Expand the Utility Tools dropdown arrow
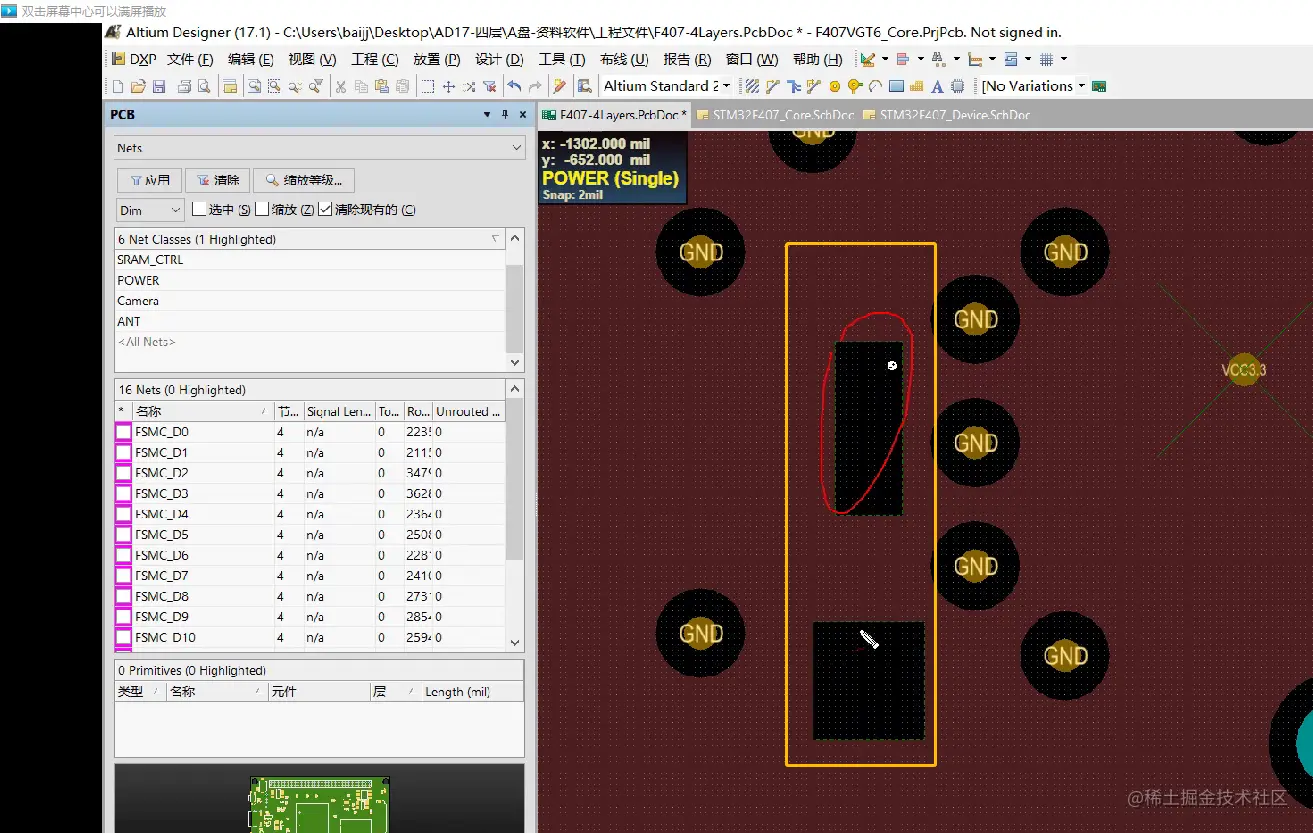Viewport: 1313px width, 833px height. 885,59
